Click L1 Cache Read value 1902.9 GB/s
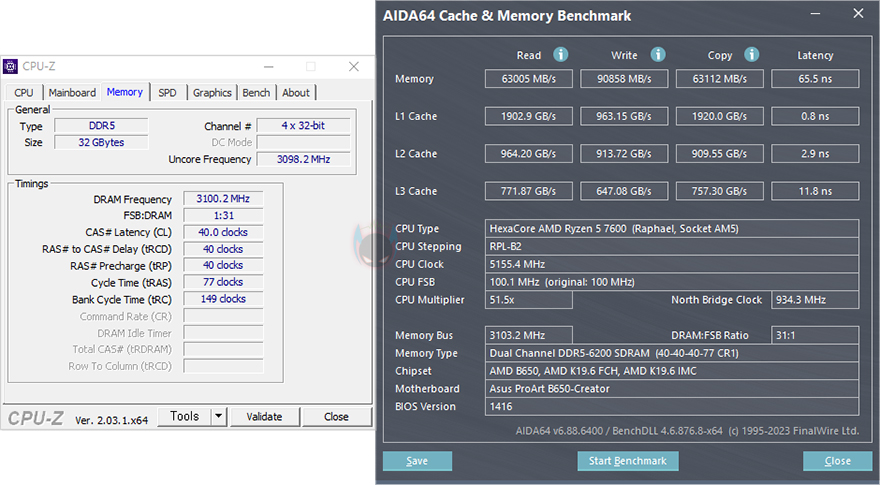This screenshot has height=485, width=880. pos(529,116)
